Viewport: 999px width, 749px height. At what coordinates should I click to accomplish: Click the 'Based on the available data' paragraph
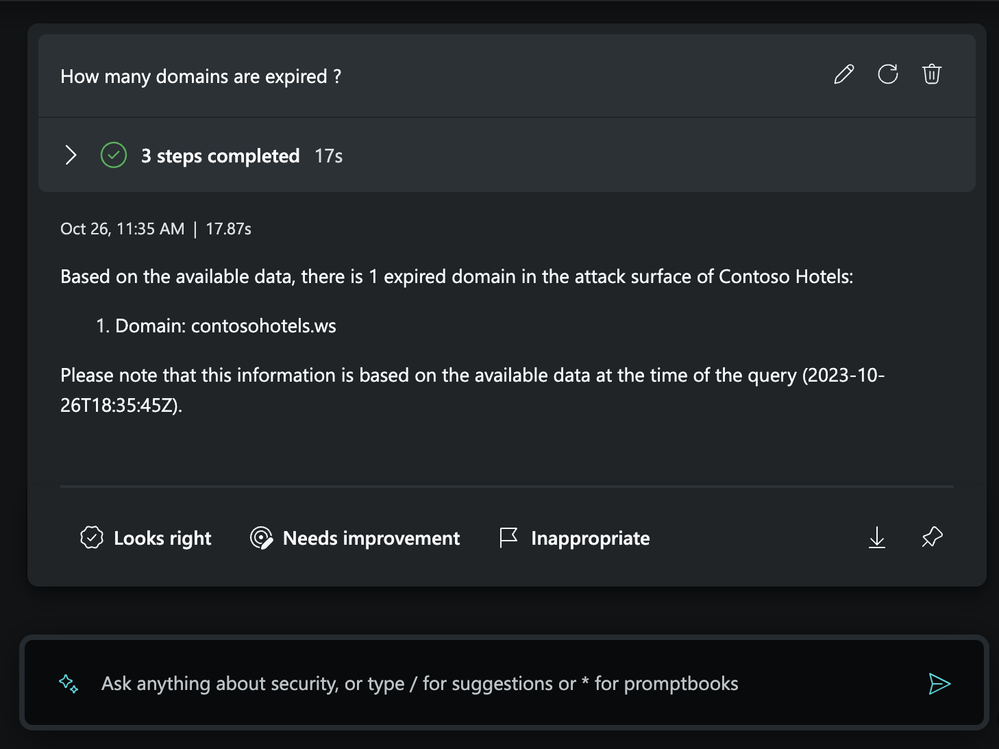[x=456, y=277]
